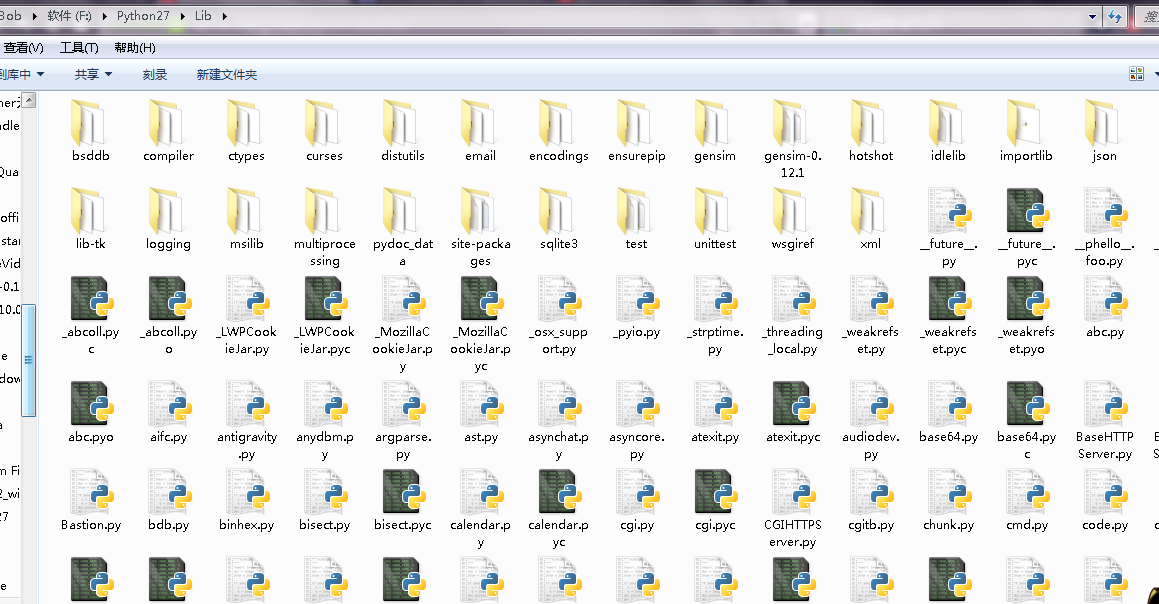Screen dimensions: 1159x604
Task: Select the bisect.pyc file
Action: 403,500
